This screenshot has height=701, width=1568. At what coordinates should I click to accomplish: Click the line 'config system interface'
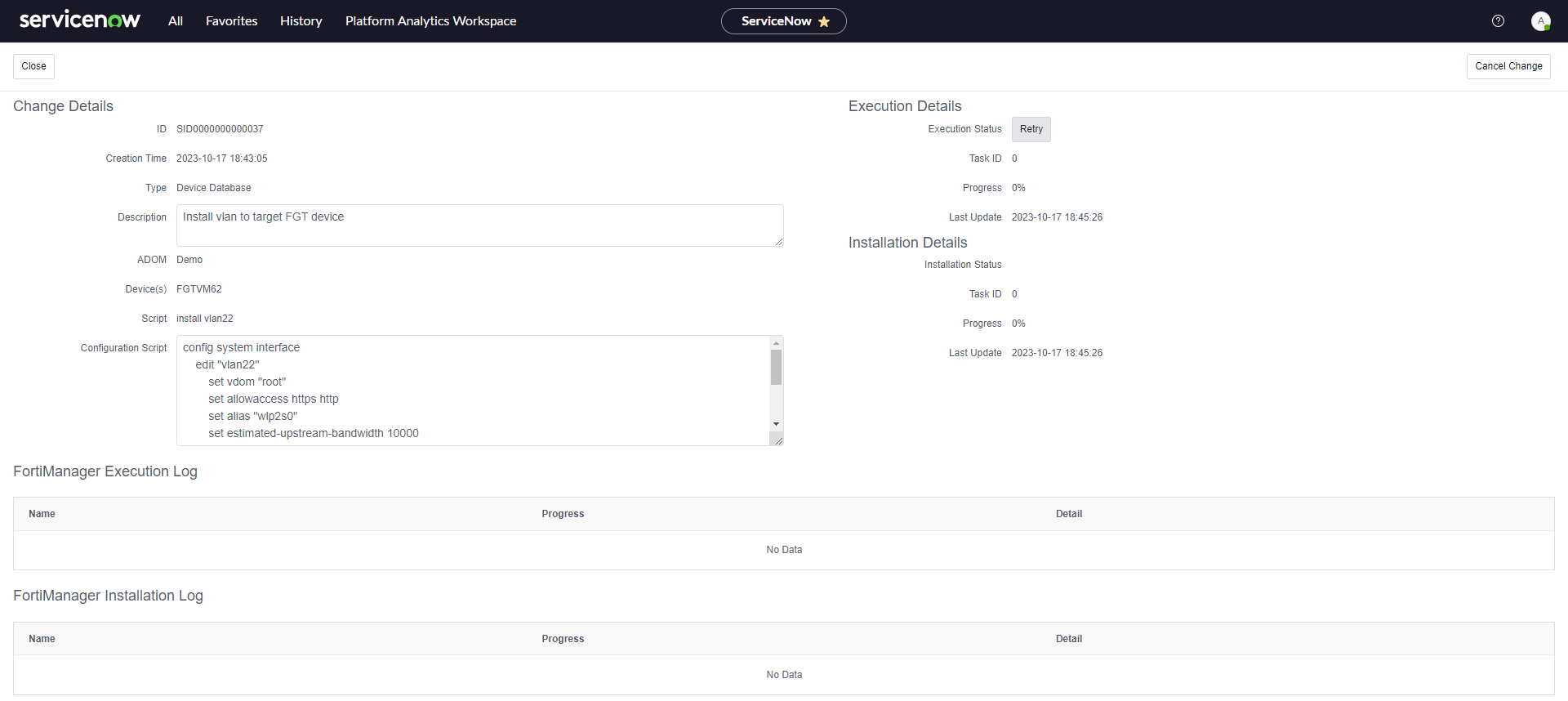click(241, 347)
